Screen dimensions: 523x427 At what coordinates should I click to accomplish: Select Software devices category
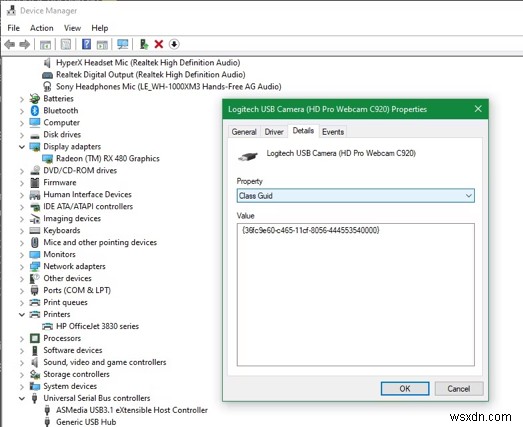coord(73,350)
